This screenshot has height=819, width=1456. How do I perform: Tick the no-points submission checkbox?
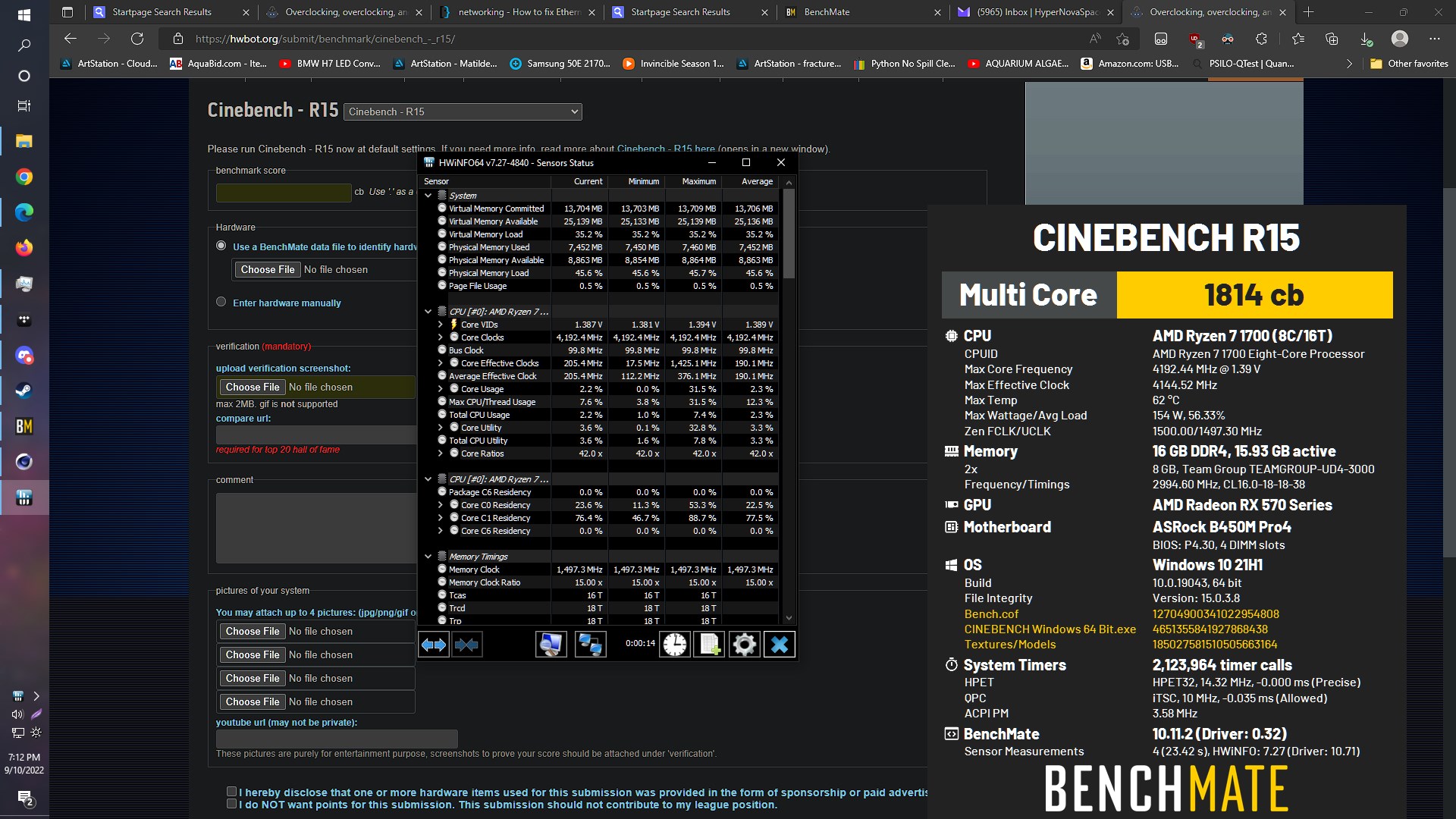231,804
